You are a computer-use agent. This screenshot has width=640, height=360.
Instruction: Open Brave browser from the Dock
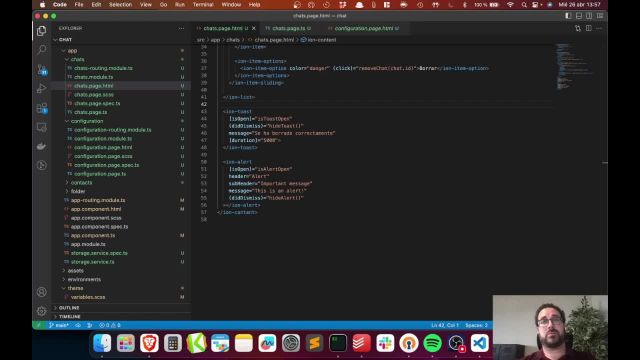pos(149,343)
